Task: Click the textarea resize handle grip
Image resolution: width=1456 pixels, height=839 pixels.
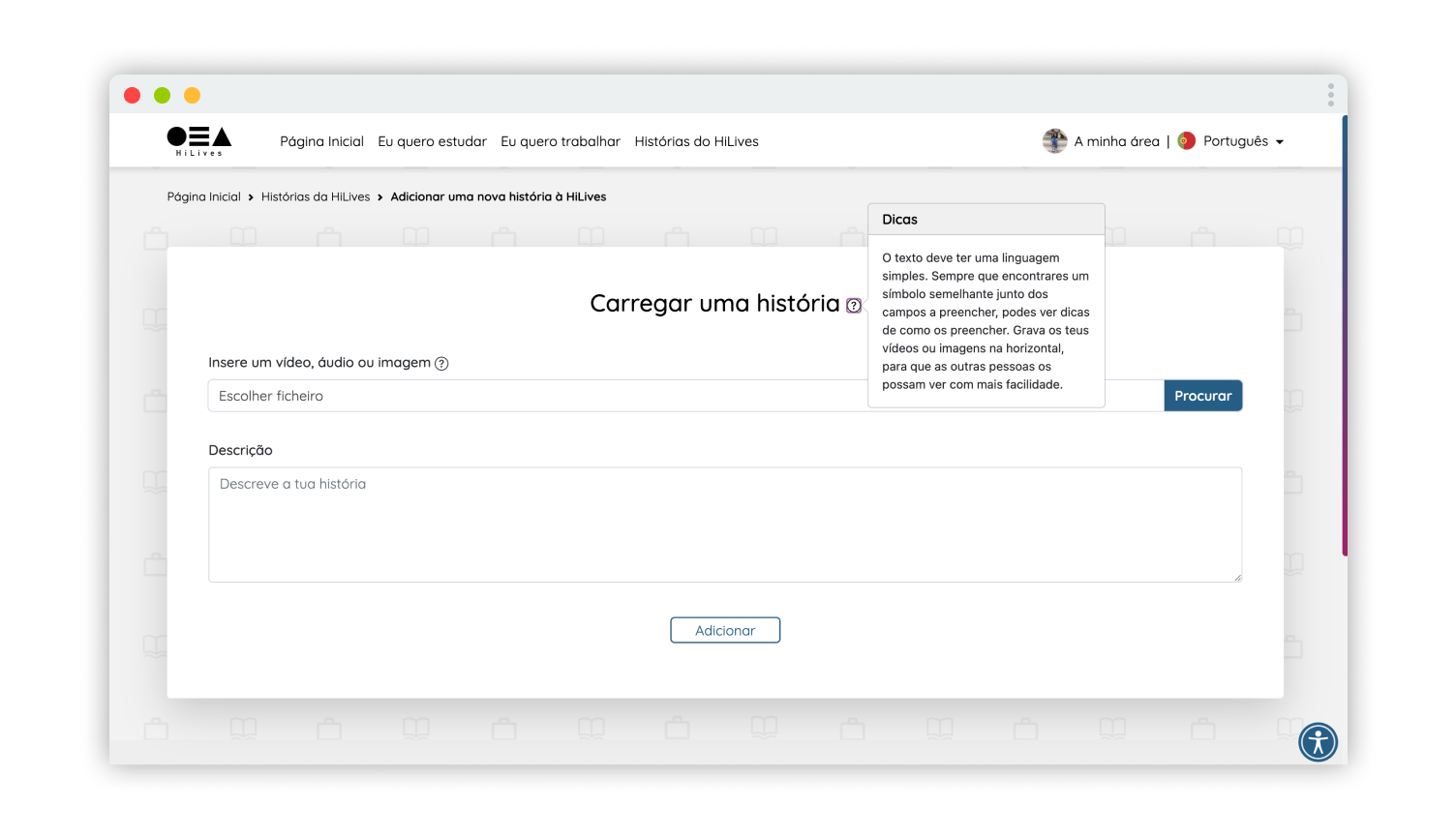Action: 1237,576
